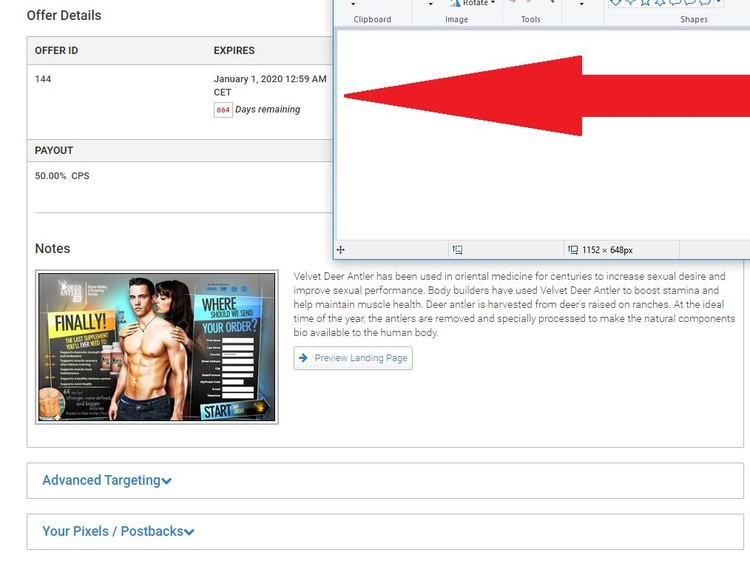Open the landing page thumbnail image
750x561 pixels.
(157, 347)
